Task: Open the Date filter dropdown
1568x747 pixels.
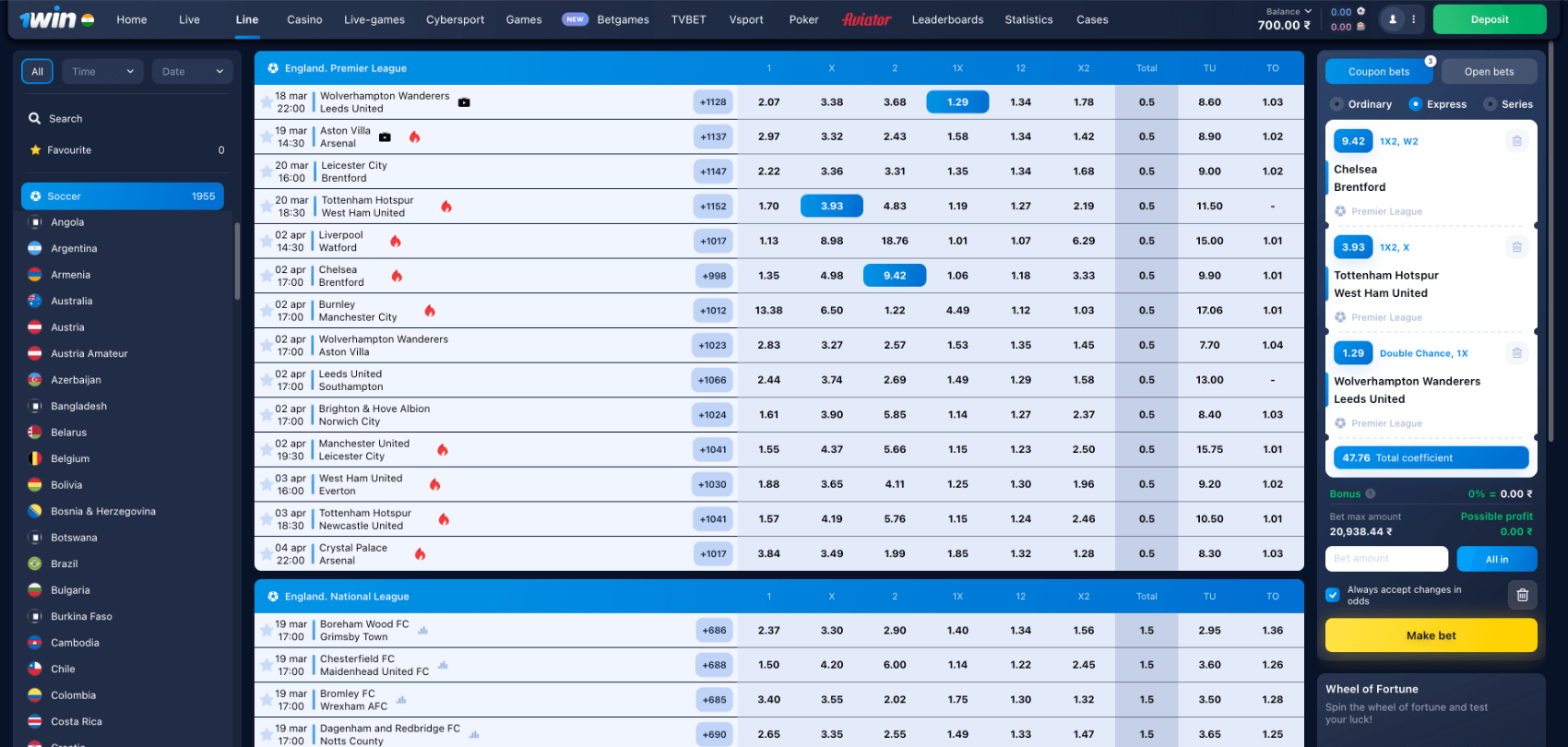Action: click(192, 71)
